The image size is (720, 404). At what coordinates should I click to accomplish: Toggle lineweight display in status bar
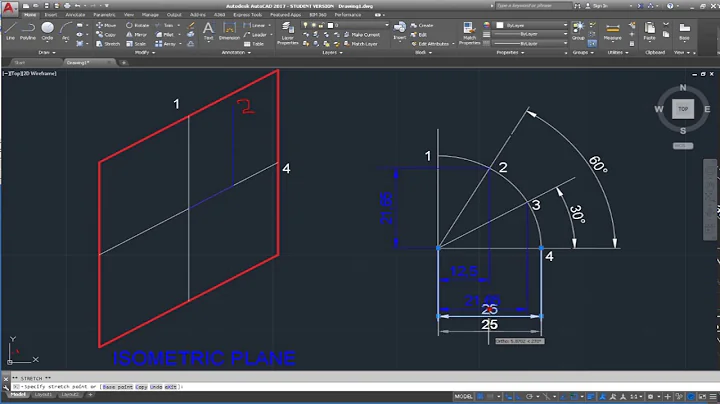(x=591, y=397)
